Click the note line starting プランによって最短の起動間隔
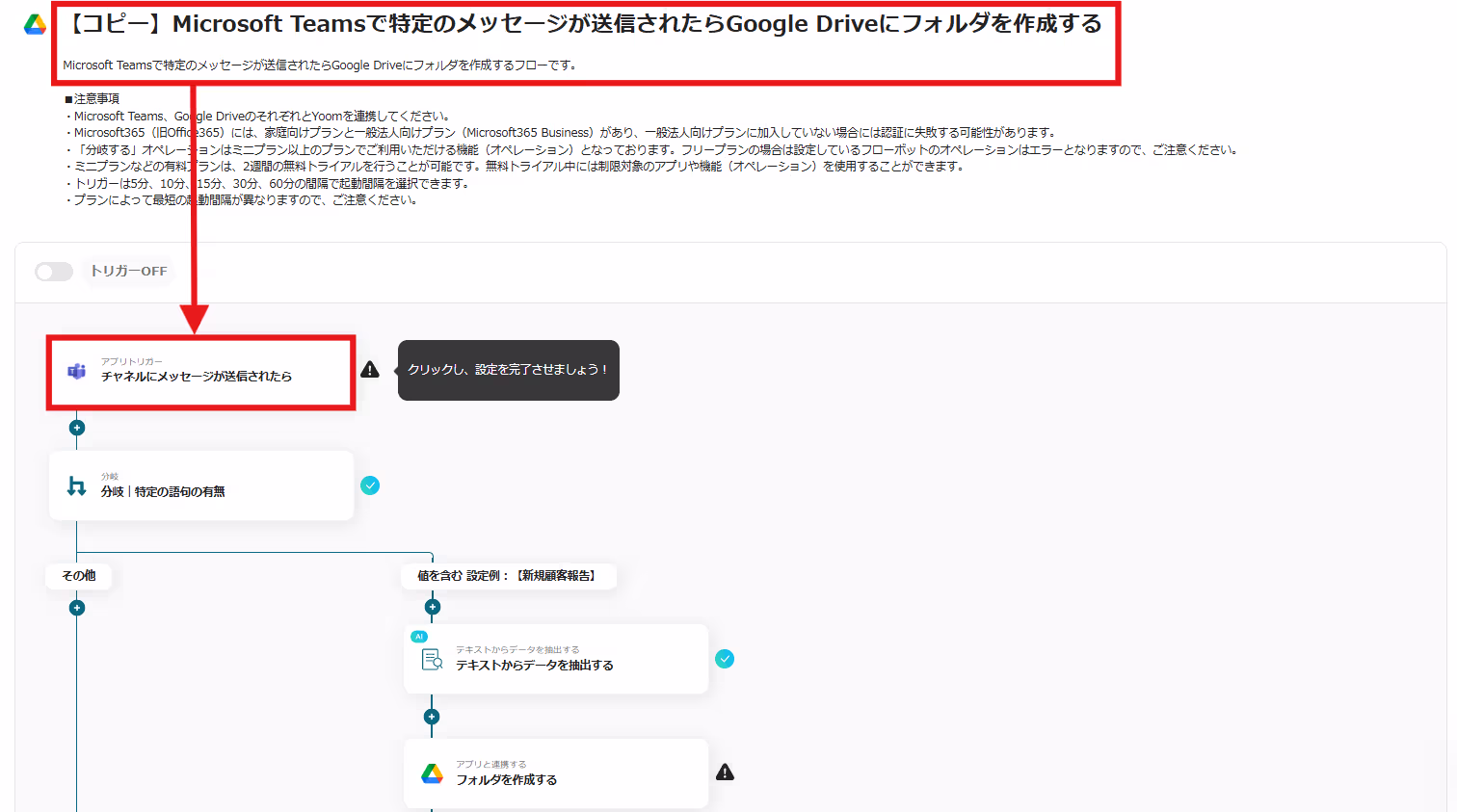Image resolution: width=1457 pixels, height=812 pixels. point(241,200)
